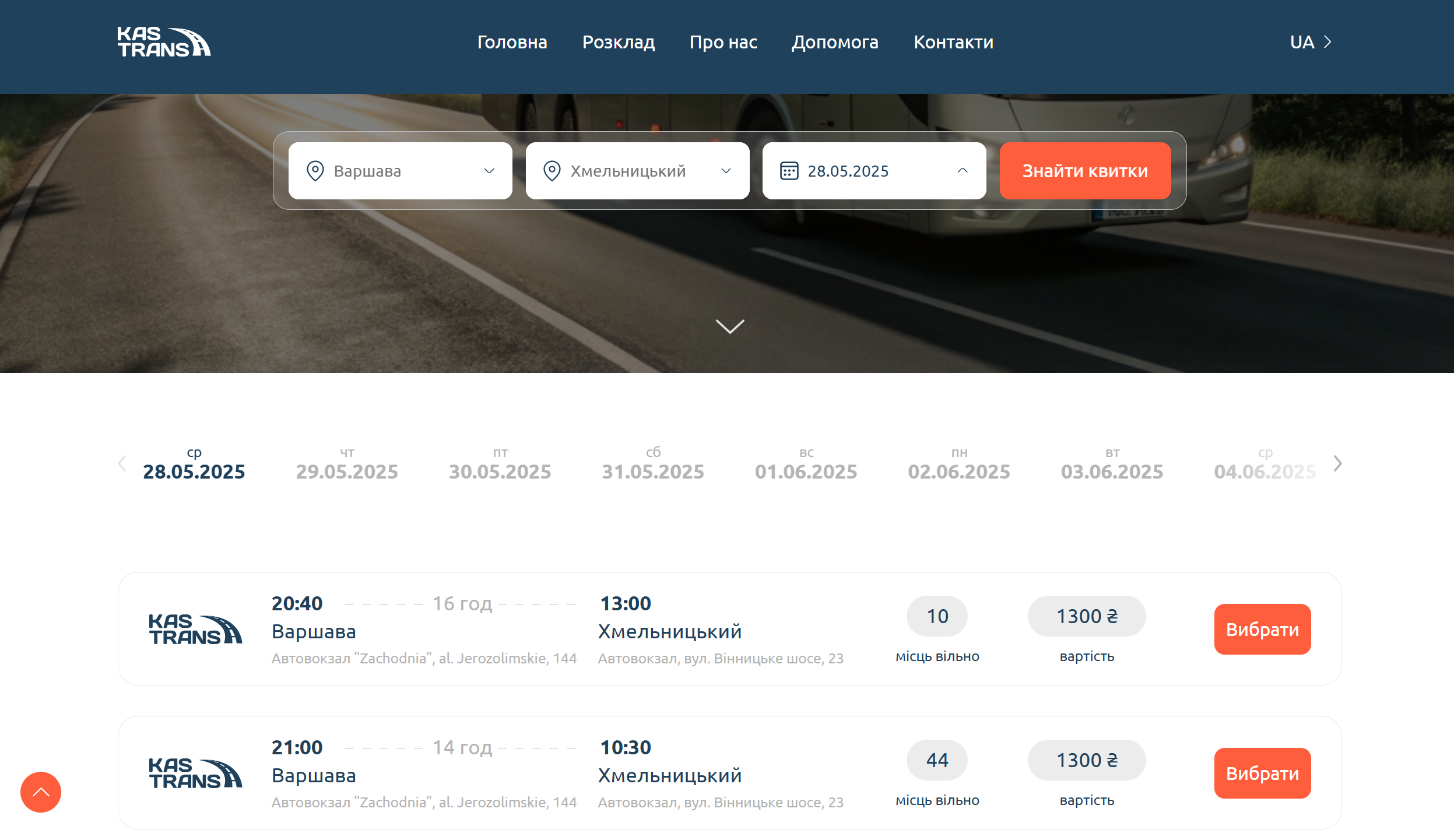
Task: Click the KAS TRANS logo in header
Action: click(x=164, y=42)
